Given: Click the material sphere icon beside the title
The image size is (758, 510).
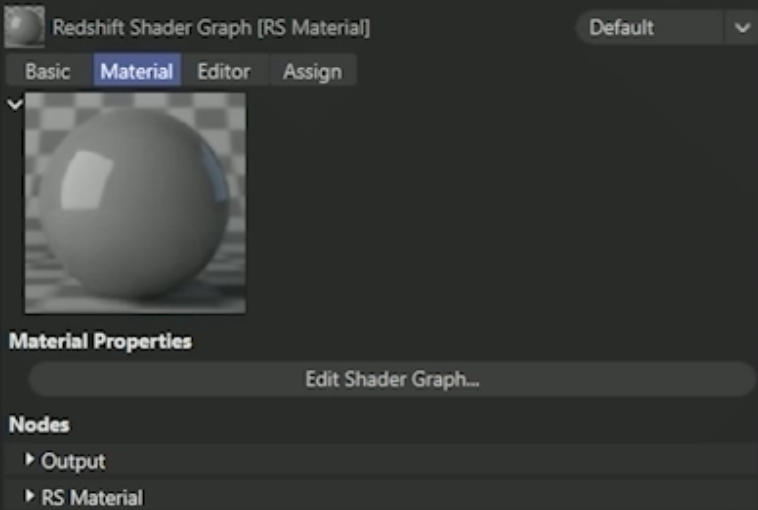Looking at the screenshot, I should (x=24, y=27).
